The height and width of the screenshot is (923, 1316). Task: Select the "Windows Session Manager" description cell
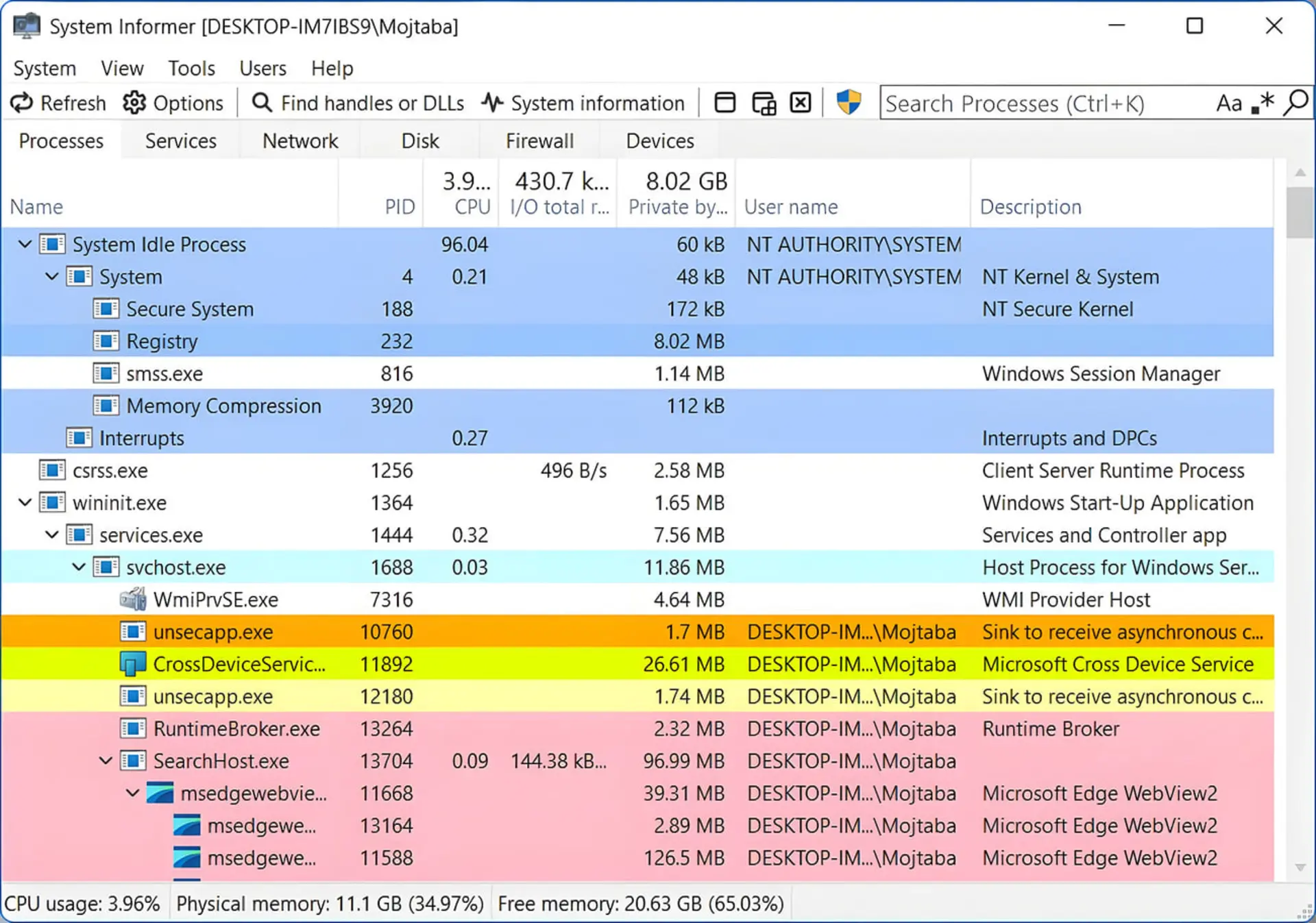[x=1101, y=373]
